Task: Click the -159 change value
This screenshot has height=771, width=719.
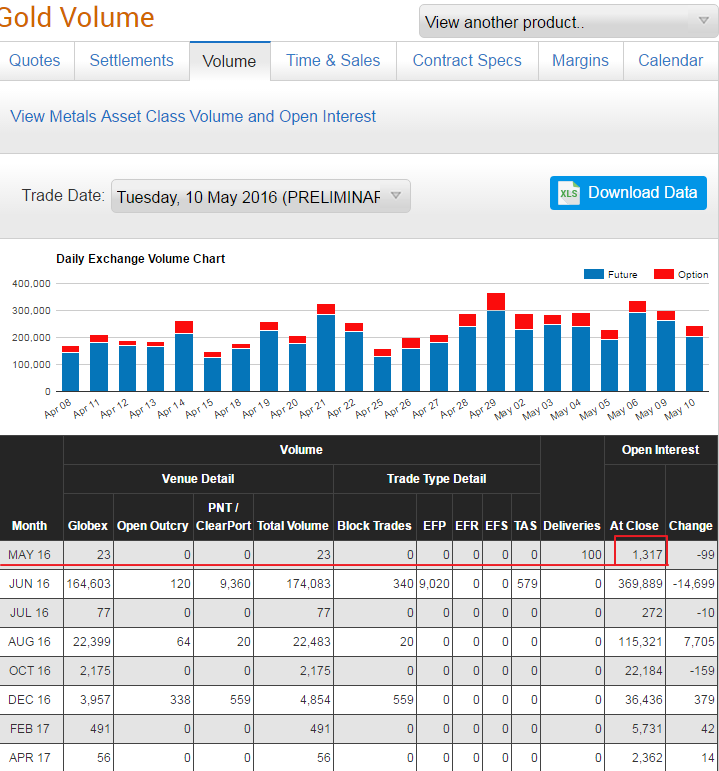Action: point(701,671)
